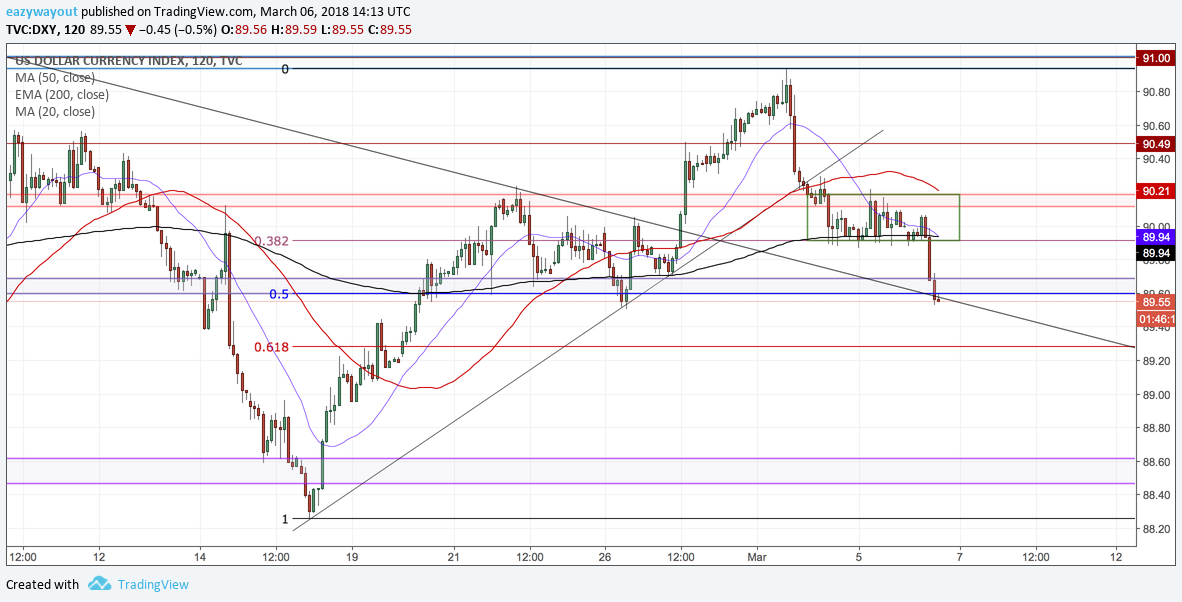
Task: Click the 91.00 price label
Action: (1156, 58)
